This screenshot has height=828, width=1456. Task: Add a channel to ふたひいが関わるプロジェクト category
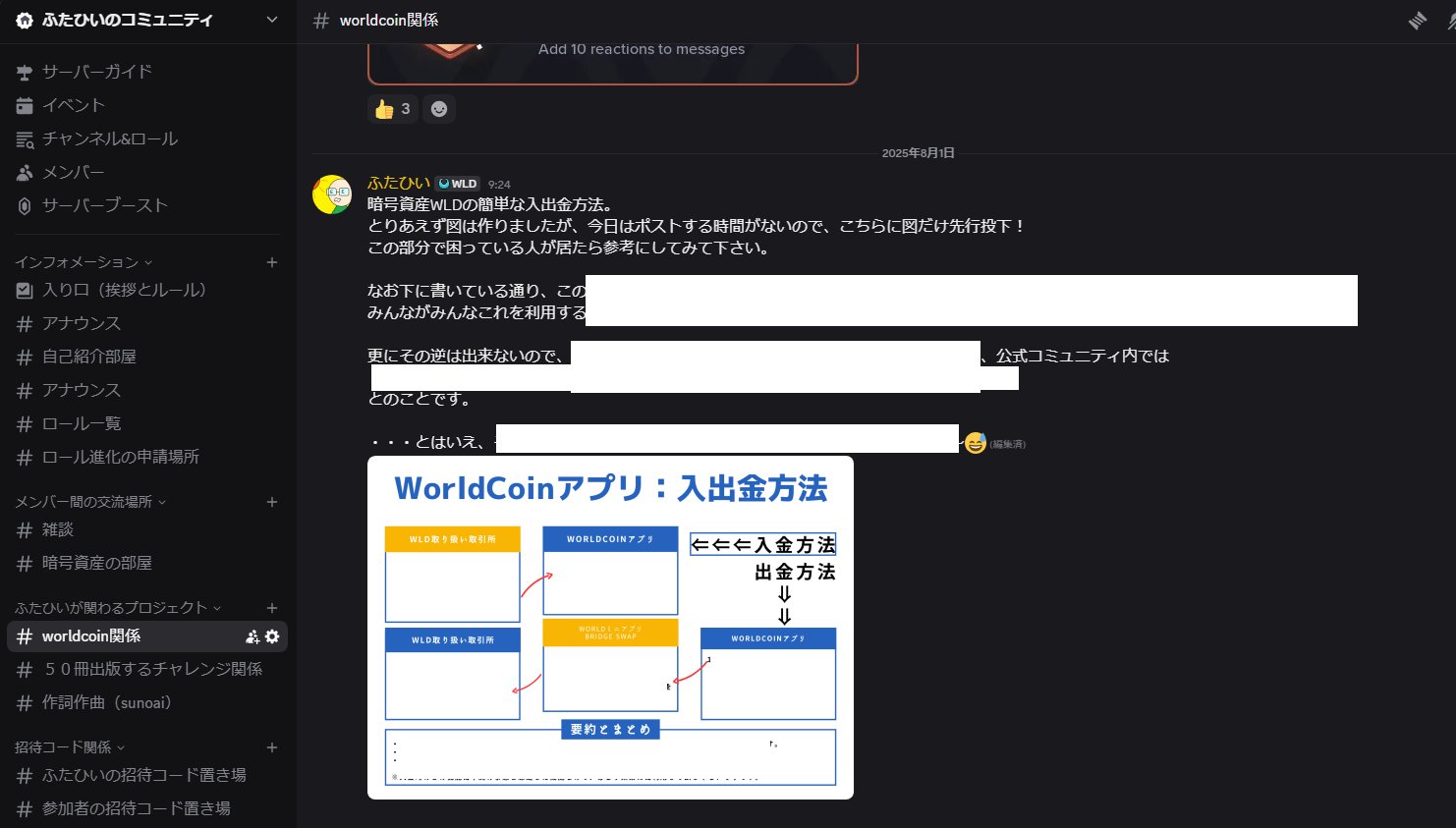click(x=272, y=608)
